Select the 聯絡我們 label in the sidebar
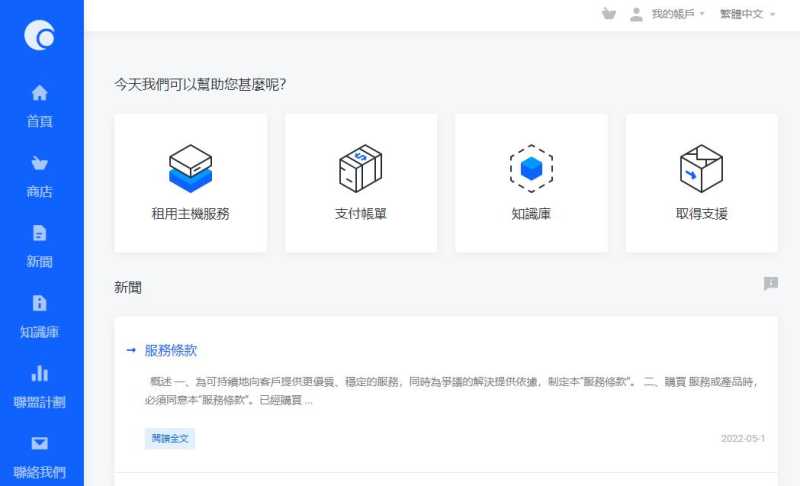The height and width of the screenshot is (486, 800). (x=39, y=472)
